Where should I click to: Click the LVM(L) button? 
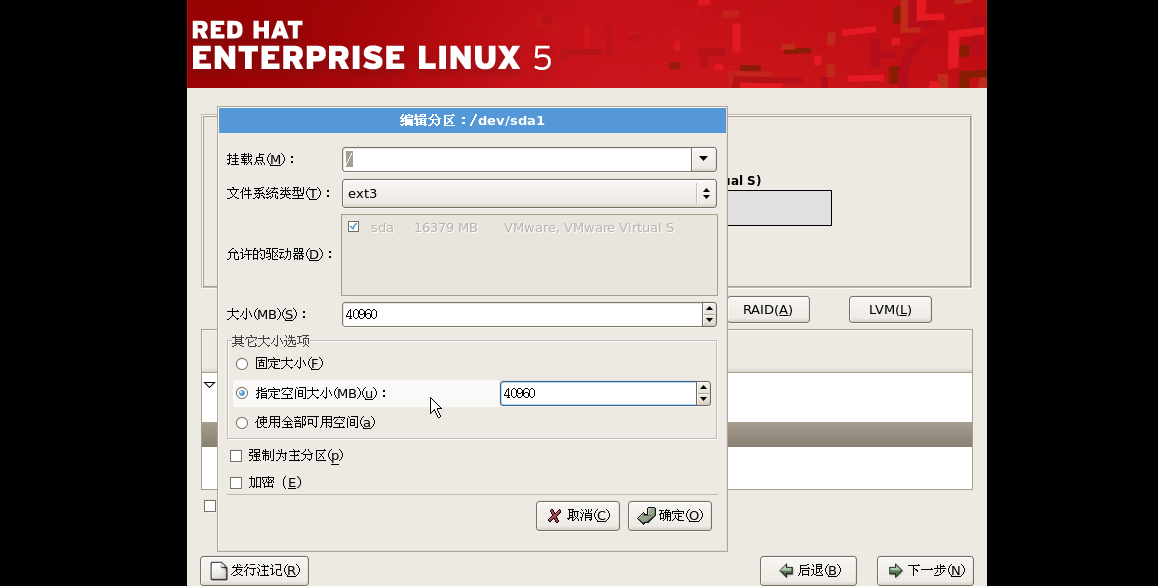click(889, 309)
